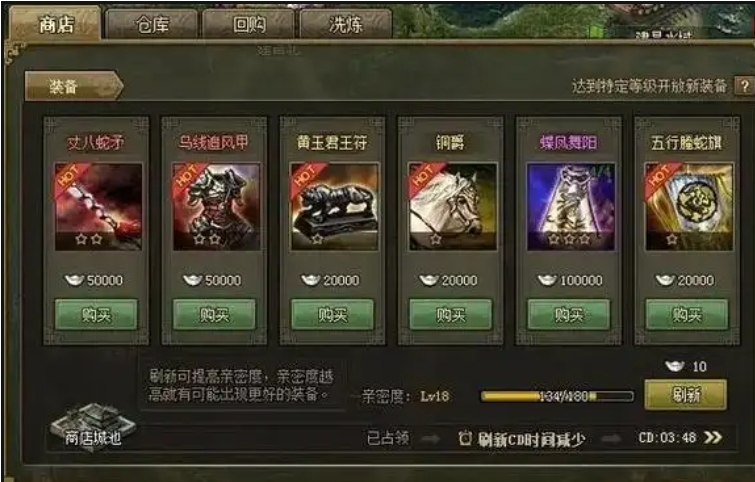The image size is (755, 482).
Task: Click the 亲密度 progress bar
Action: pyautogui.click(x=557, y=396)
